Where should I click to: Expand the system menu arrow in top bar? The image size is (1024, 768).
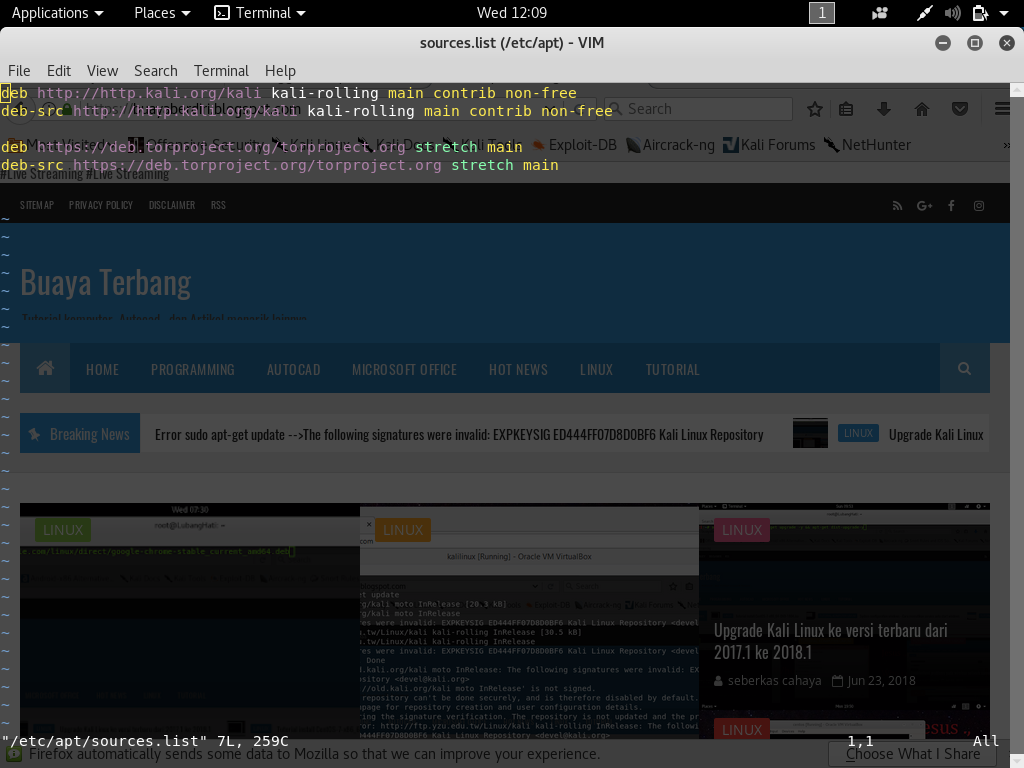1004,13
